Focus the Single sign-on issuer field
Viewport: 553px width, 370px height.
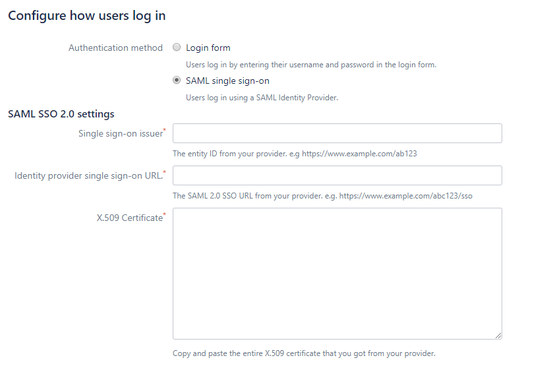pos(337,133)
